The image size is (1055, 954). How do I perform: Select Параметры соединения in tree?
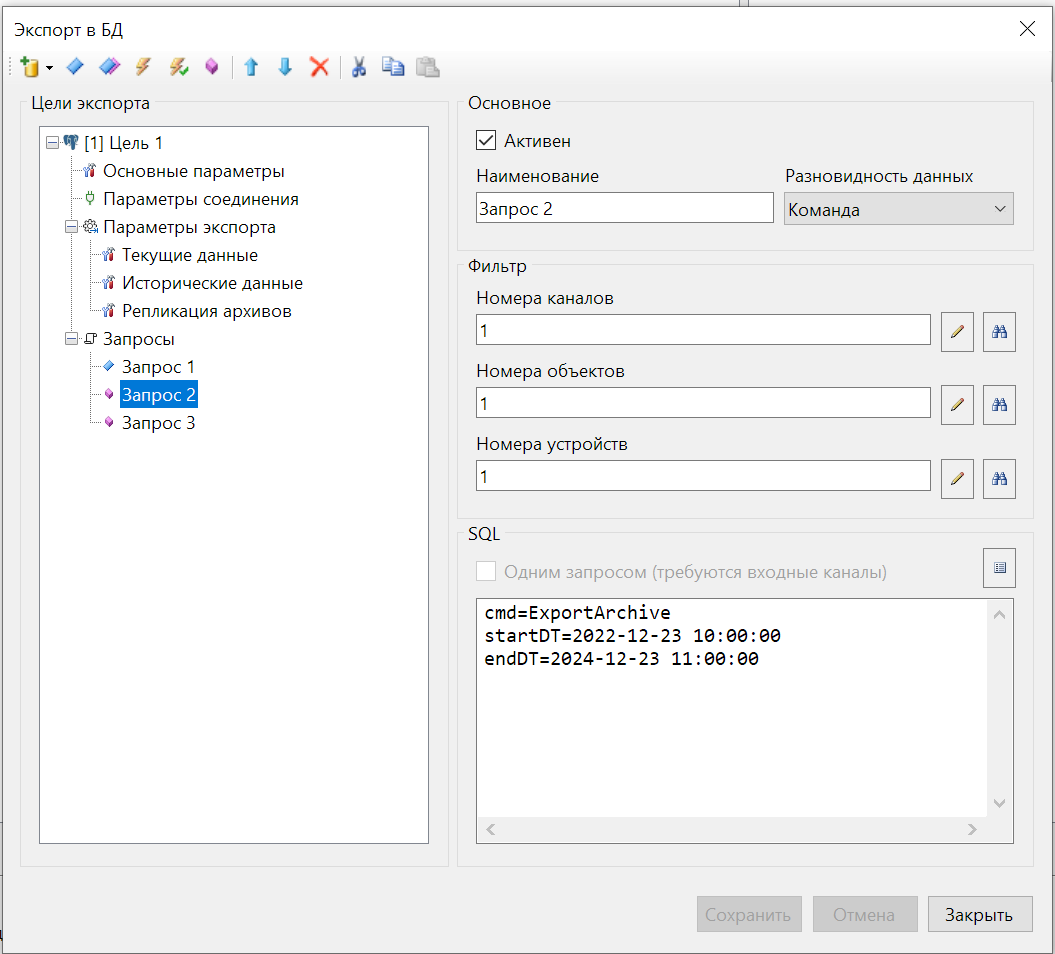[x=201, y=199]
